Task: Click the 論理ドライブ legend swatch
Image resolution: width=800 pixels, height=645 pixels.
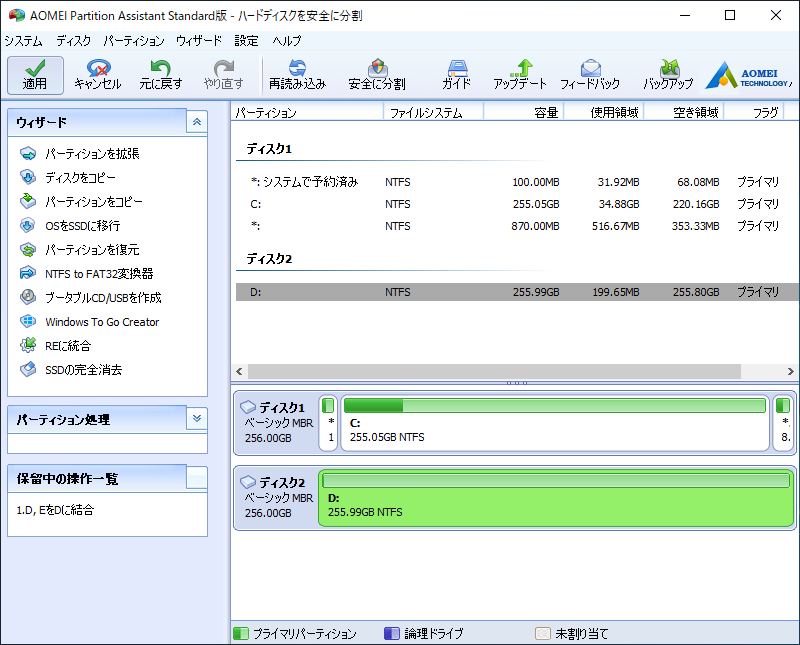Action: click(391, 633)
